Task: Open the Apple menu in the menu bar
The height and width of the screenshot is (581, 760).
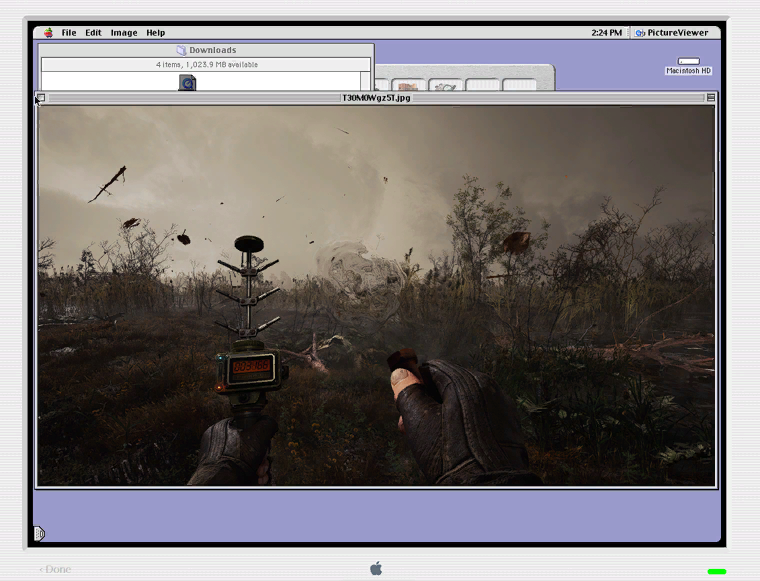Action: tap(48, 32)
